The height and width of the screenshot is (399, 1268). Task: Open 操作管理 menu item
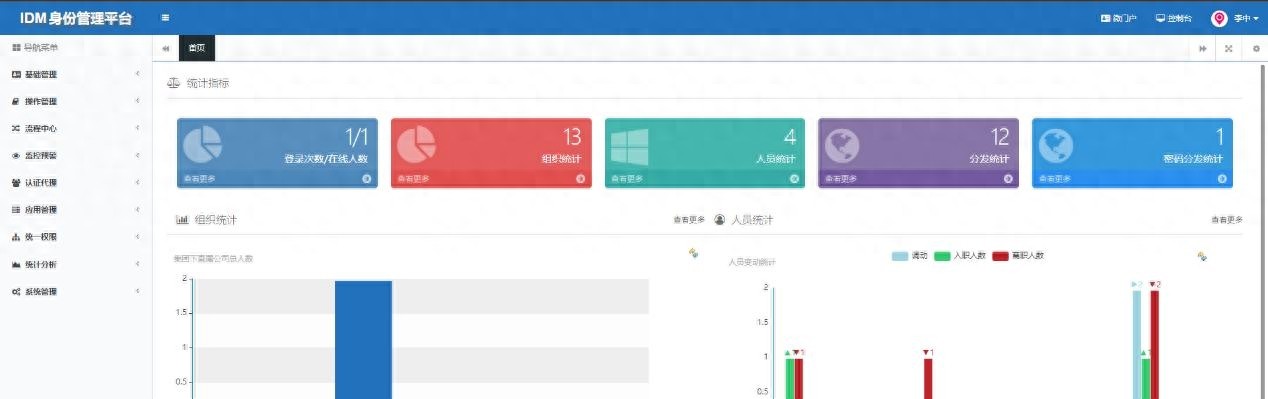click(x=76, y=101)
